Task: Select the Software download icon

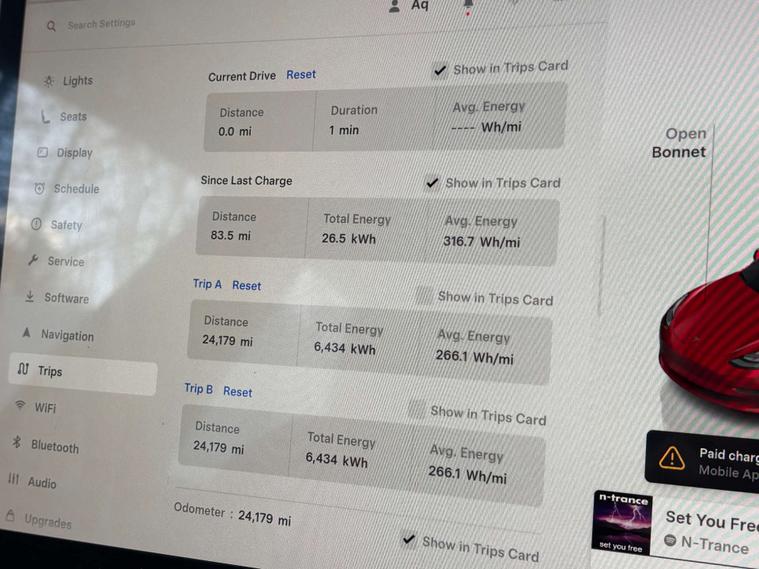Action: point(30,296)
